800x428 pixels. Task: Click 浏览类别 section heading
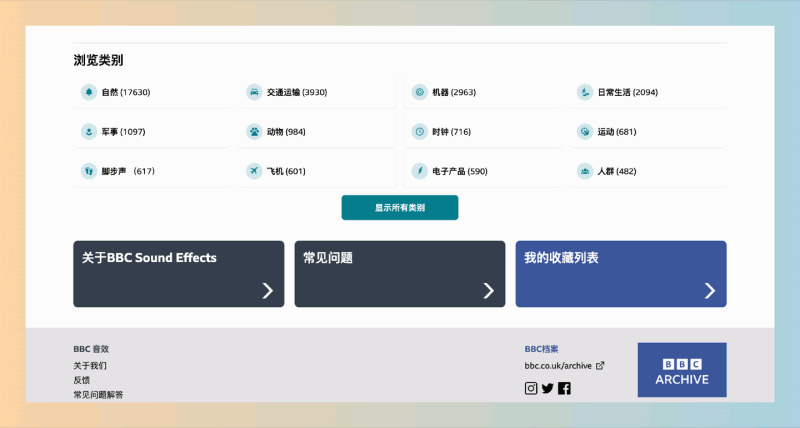click(98, 60)
